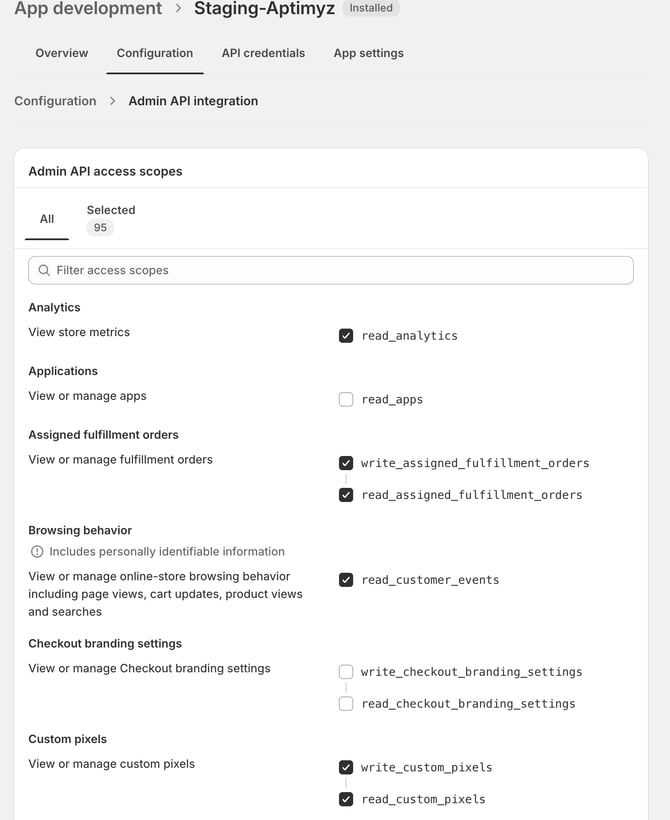
Task: Uncheck the read_analytics scope
Action: click(346, 336)
